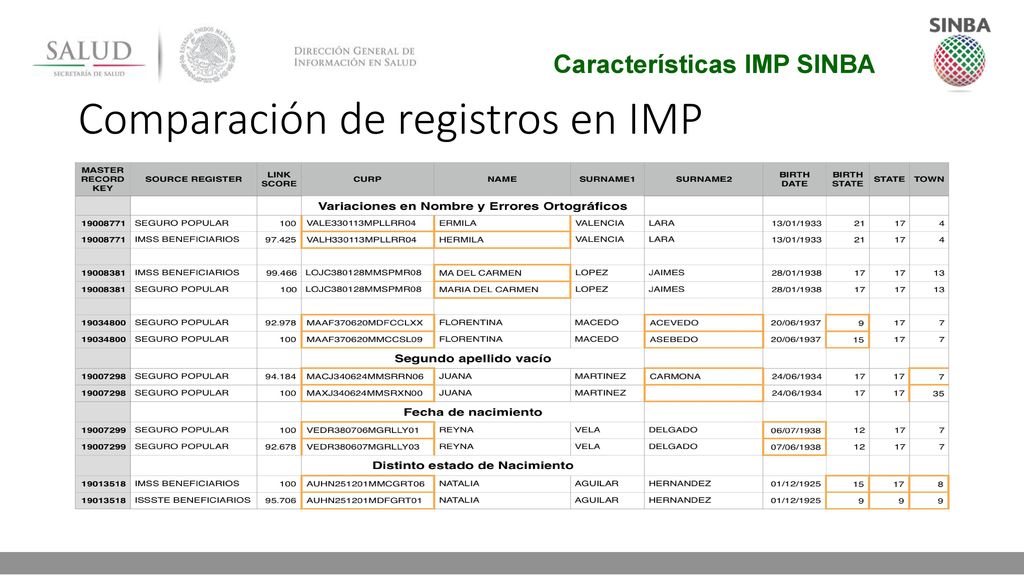Screen dimensions: 1024x576
Task: Click link score 94.184
Action: [280, 377]
